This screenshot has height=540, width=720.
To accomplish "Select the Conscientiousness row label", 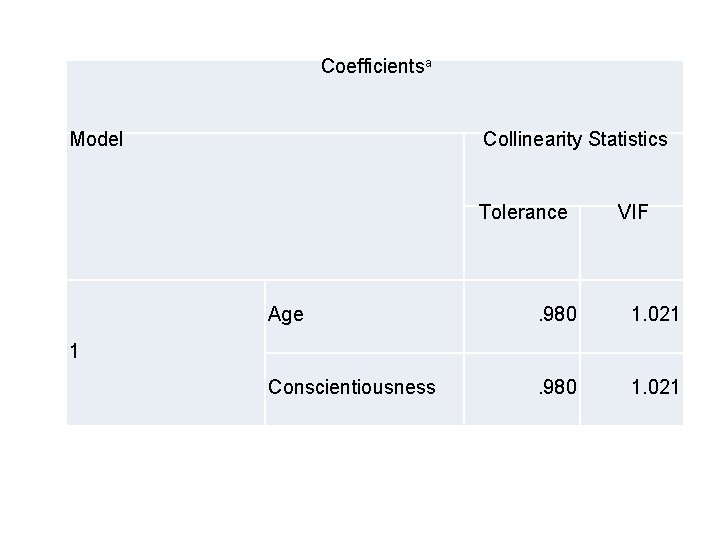I will coord(351,387).
